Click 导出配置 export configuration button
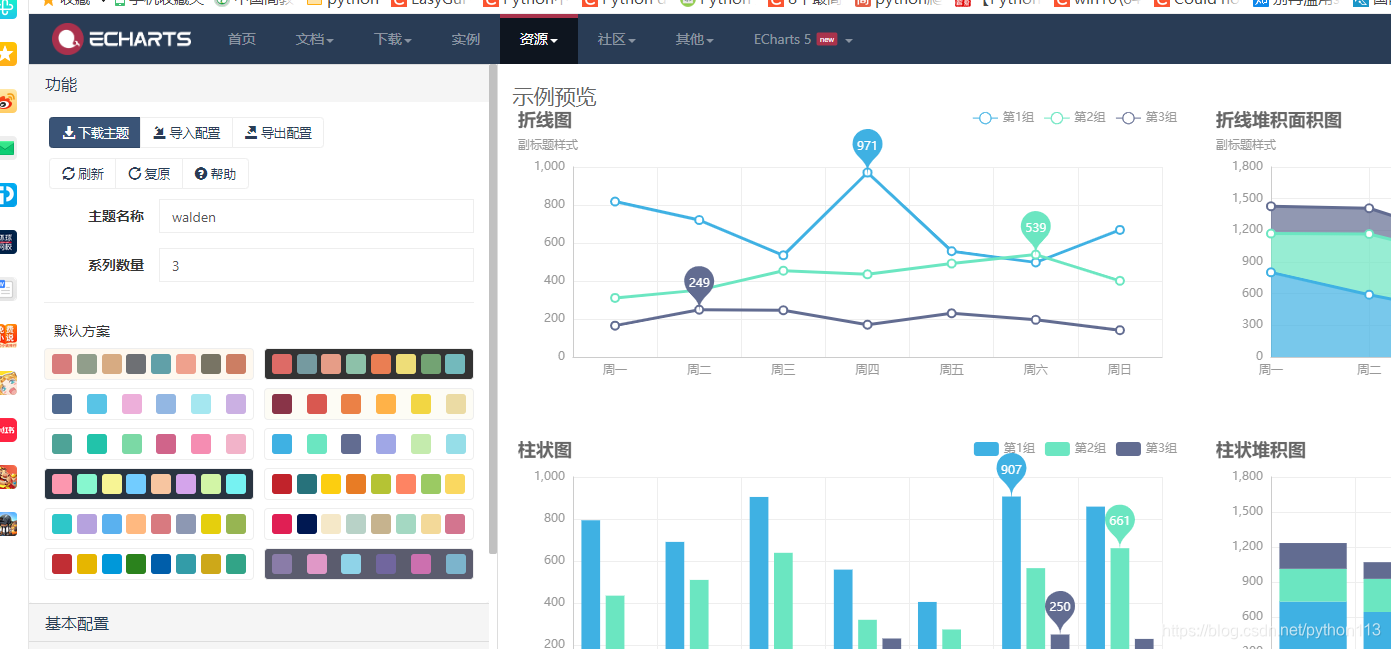 tap(278, 133)
